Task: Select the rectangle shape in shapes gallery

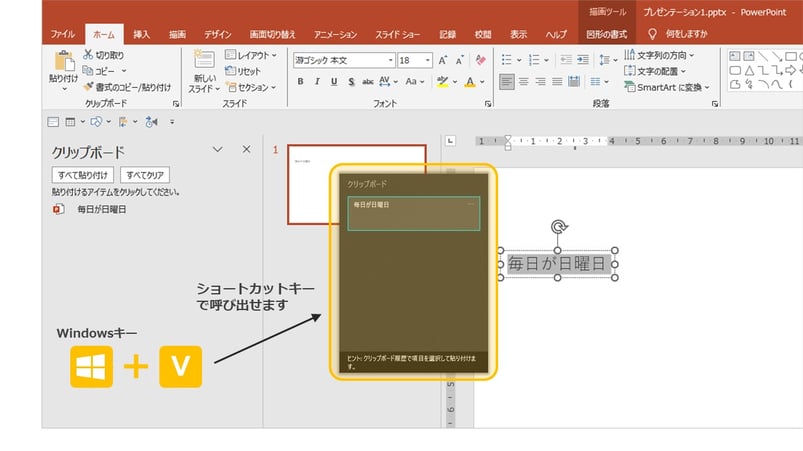Action: pos(790,56)
